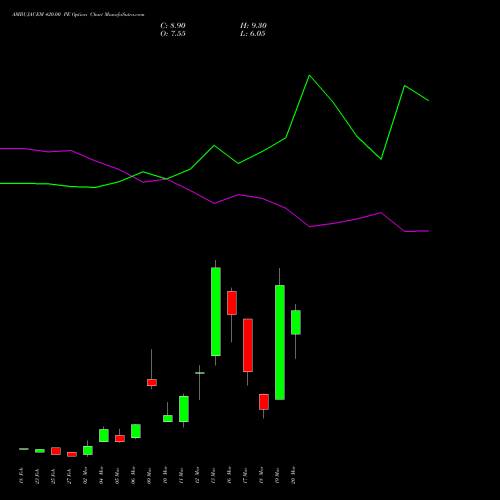The height and width of the screenshot is (500, 500).
Task: Select the close value C: 8.90
Action: (173, 26)
